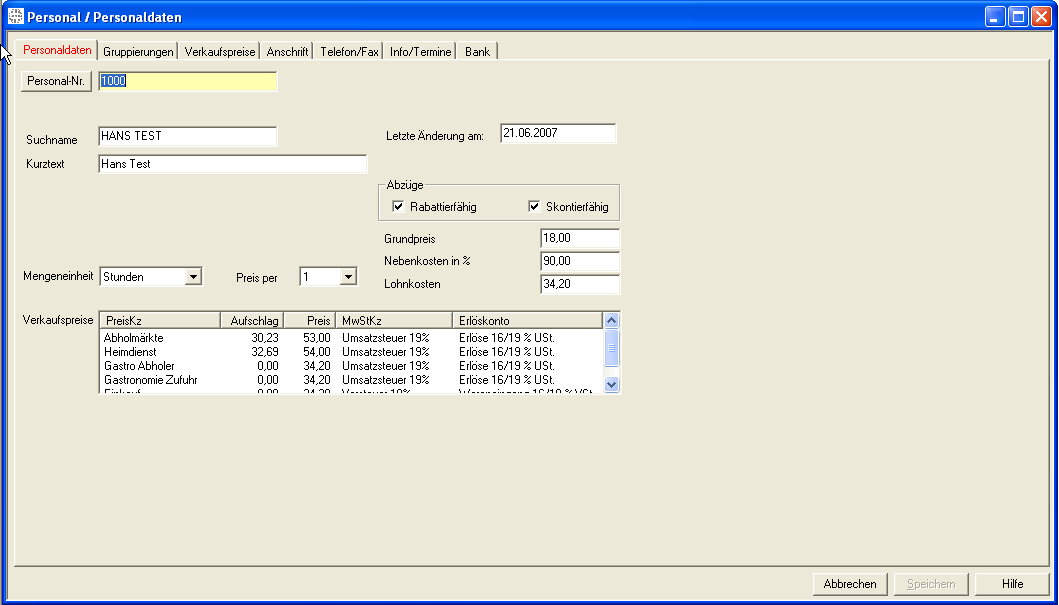Uncheck the Skontierfähig checkbox
This screenshot has width=1059, height=605.
[x=535, y=207]
